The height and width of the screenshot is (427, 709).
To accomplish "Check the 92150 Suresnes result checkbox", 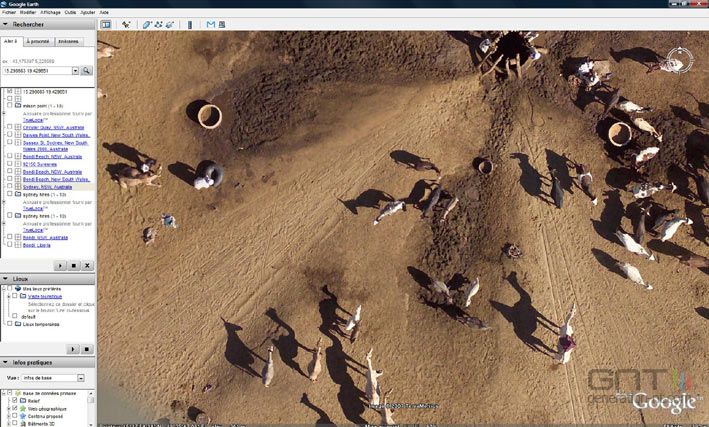I will coord(10,164).
